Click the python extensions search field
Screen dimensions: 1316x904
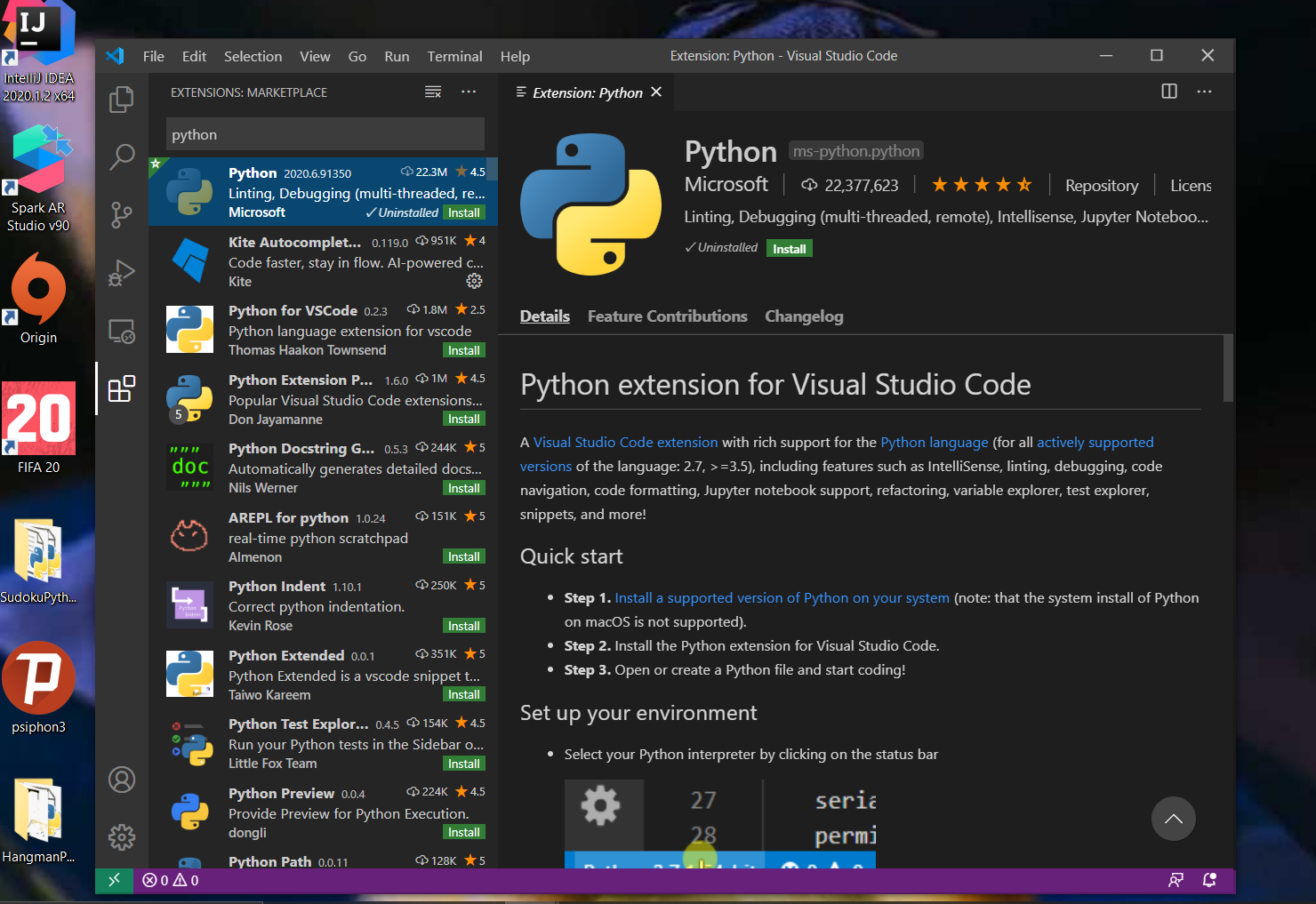325,134
